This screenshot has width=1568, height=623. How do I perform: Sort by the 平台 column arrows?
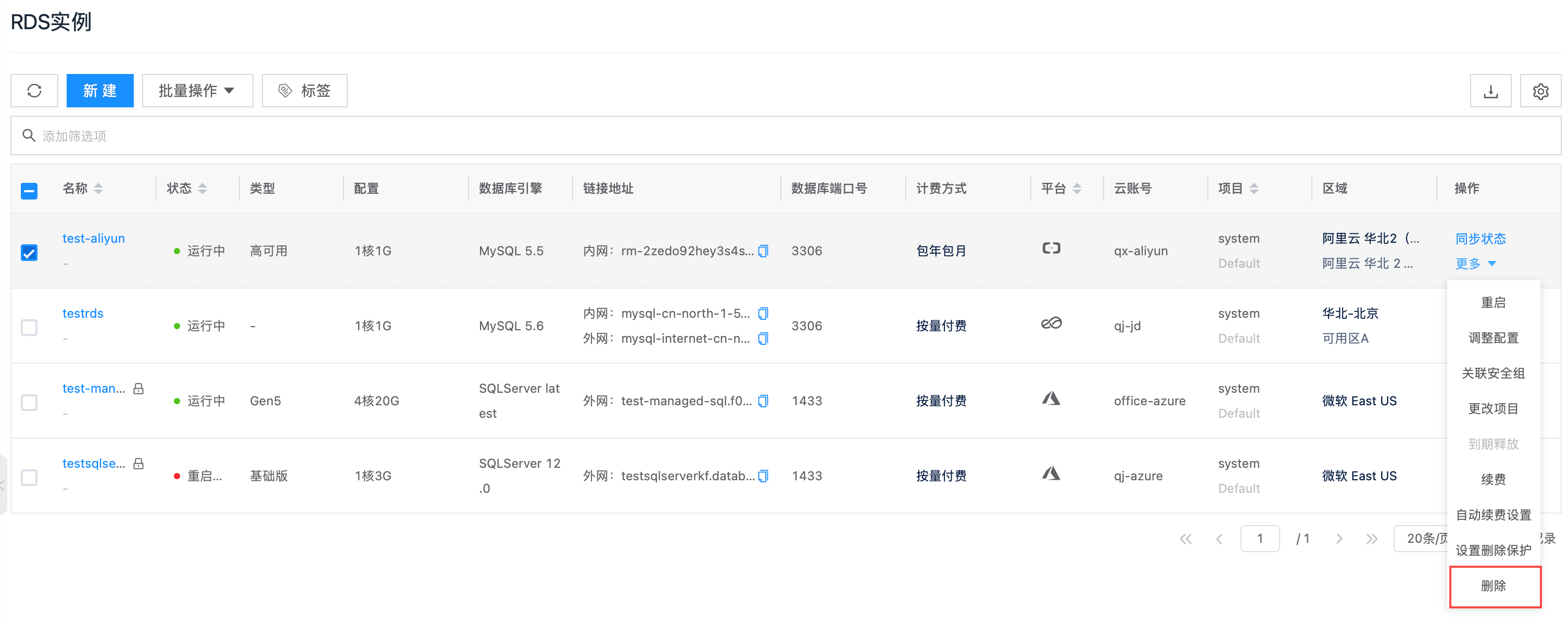[x=1077, y=189]
